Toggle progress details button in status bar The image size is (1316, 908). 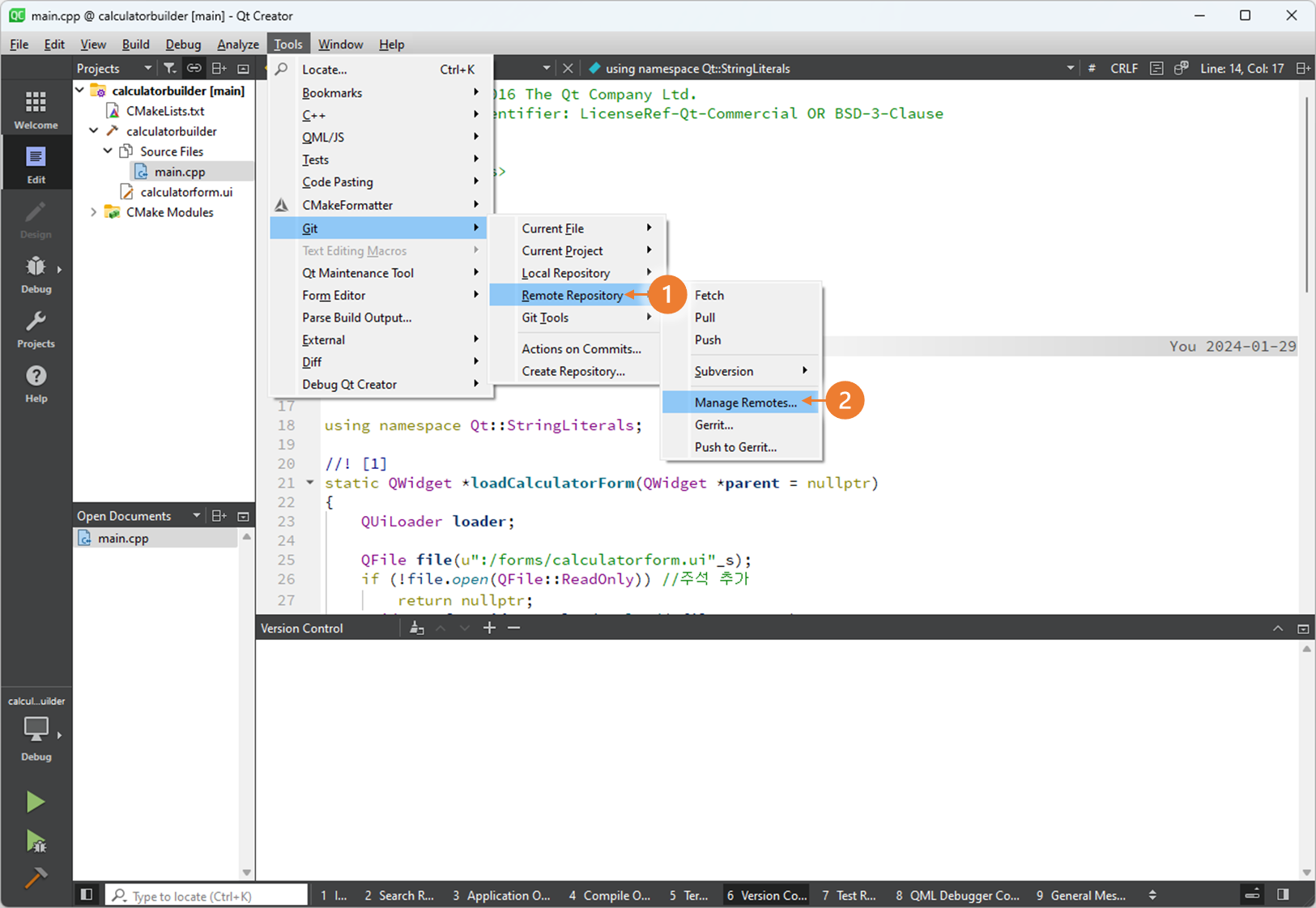tap(1252, 894)
